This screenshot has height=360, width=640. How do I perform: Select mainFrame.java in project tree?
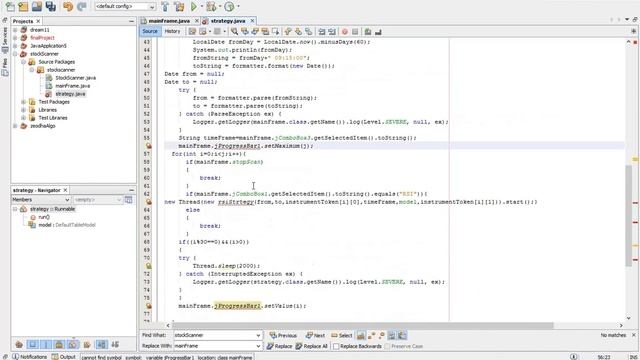[72, 86]
